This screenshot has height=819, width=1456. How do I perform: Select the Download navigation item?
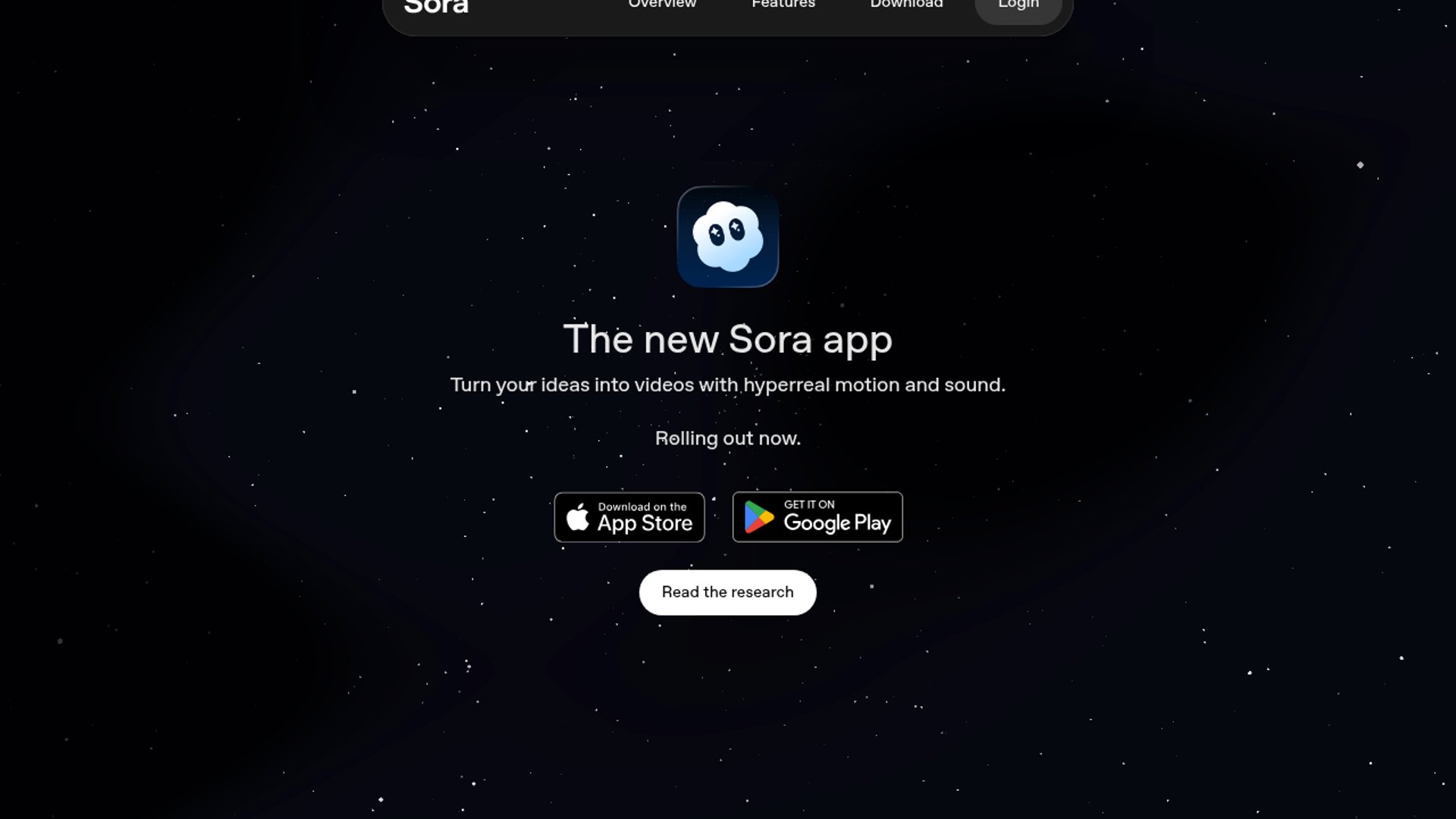tap(906, 4)
